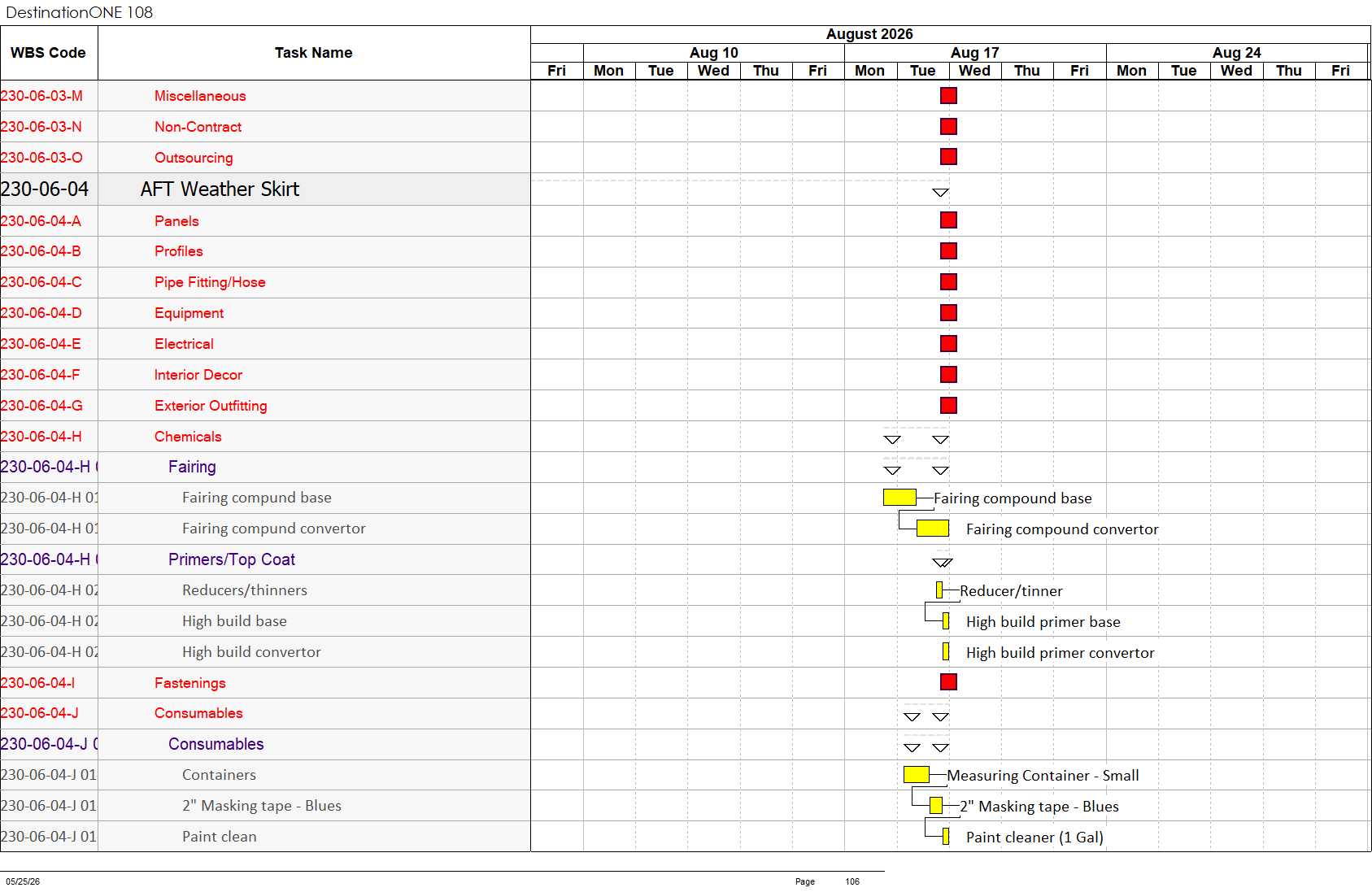Select the Measuring Container yellow task bar
The width and height of the screenshot is (1372, 892).
pos(917,775)
